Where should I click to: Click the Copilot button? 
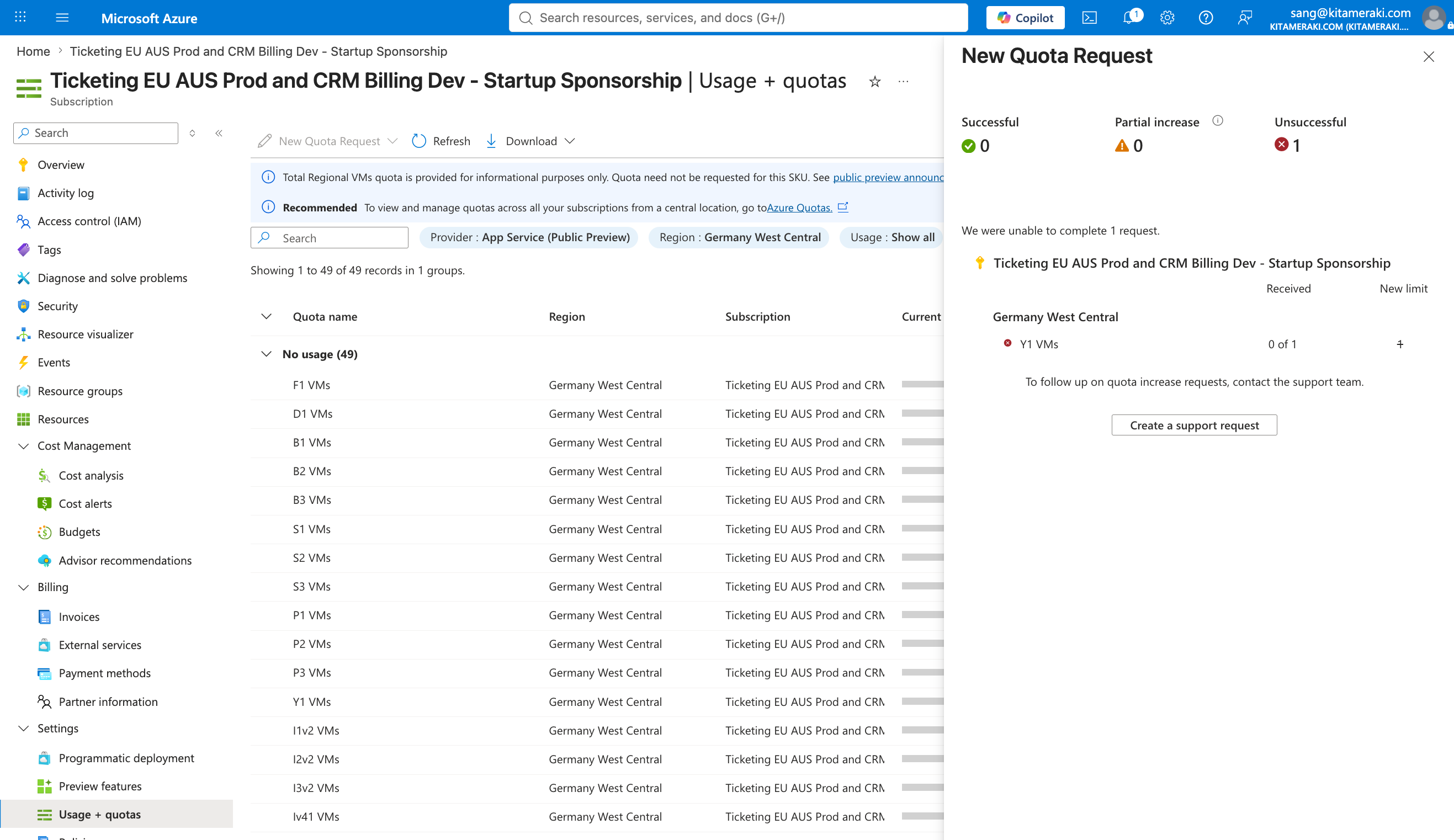[1025, 17]
